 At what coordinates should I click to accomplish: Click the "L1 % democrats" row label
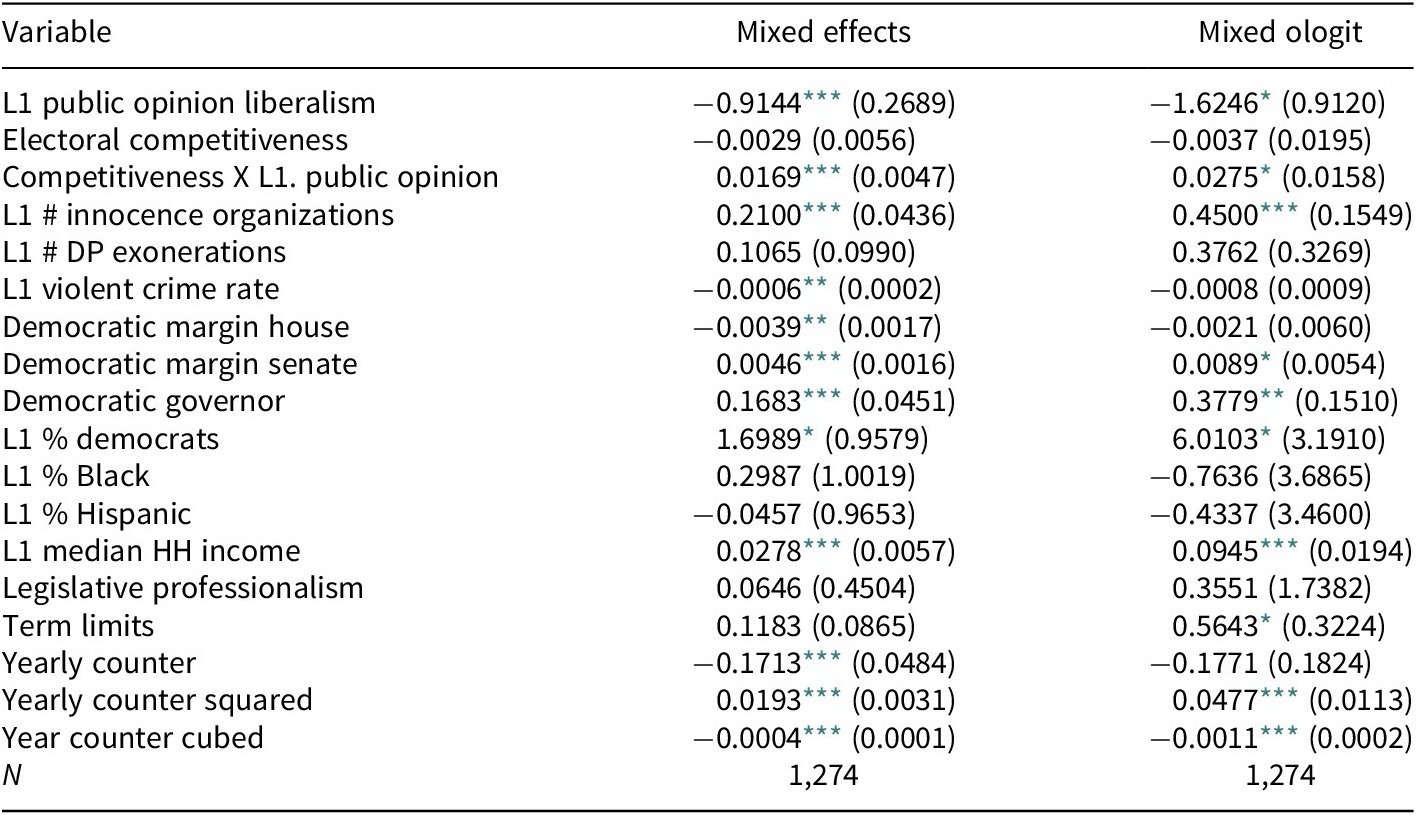pos(111,439)
